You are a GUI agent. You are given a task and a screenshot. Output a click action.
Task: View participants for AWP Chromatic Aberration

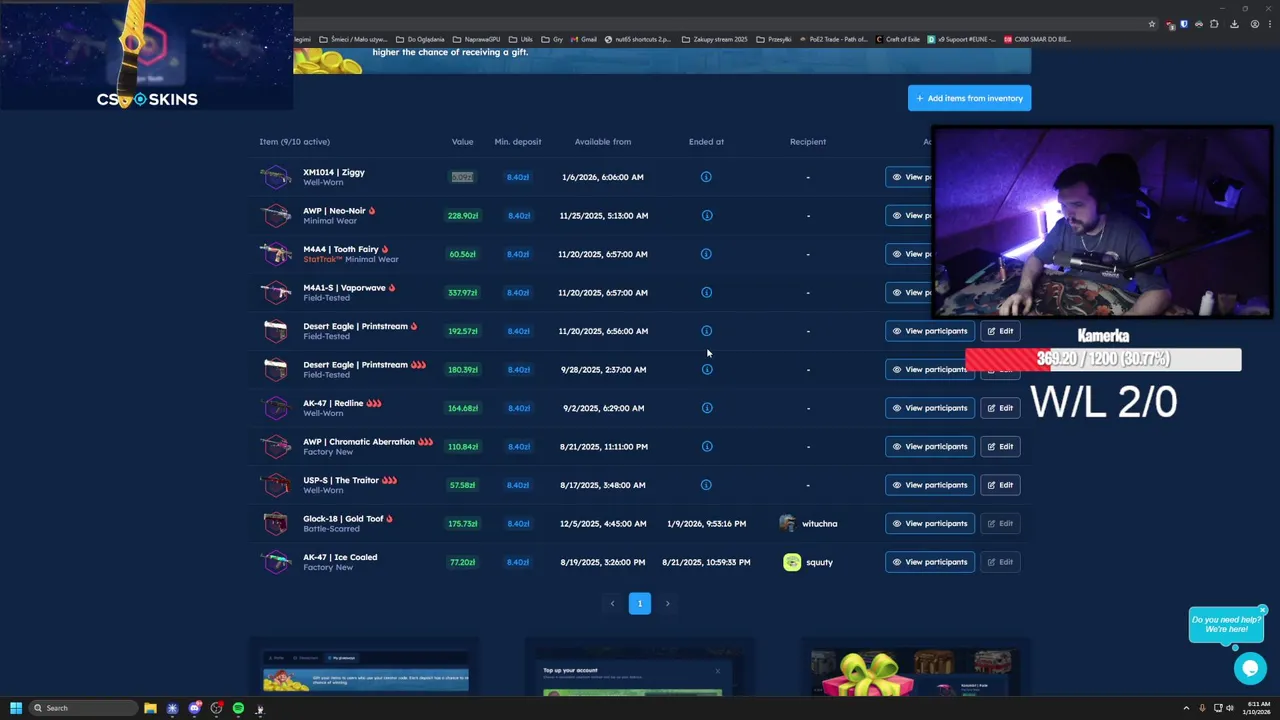tap(929, 446)
